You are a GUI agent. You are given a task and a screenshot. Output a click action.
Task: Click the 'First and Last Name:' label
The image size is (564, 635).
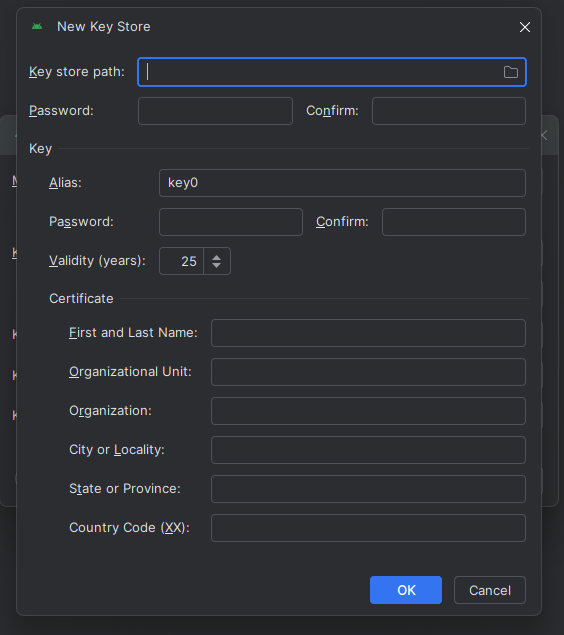133,332
